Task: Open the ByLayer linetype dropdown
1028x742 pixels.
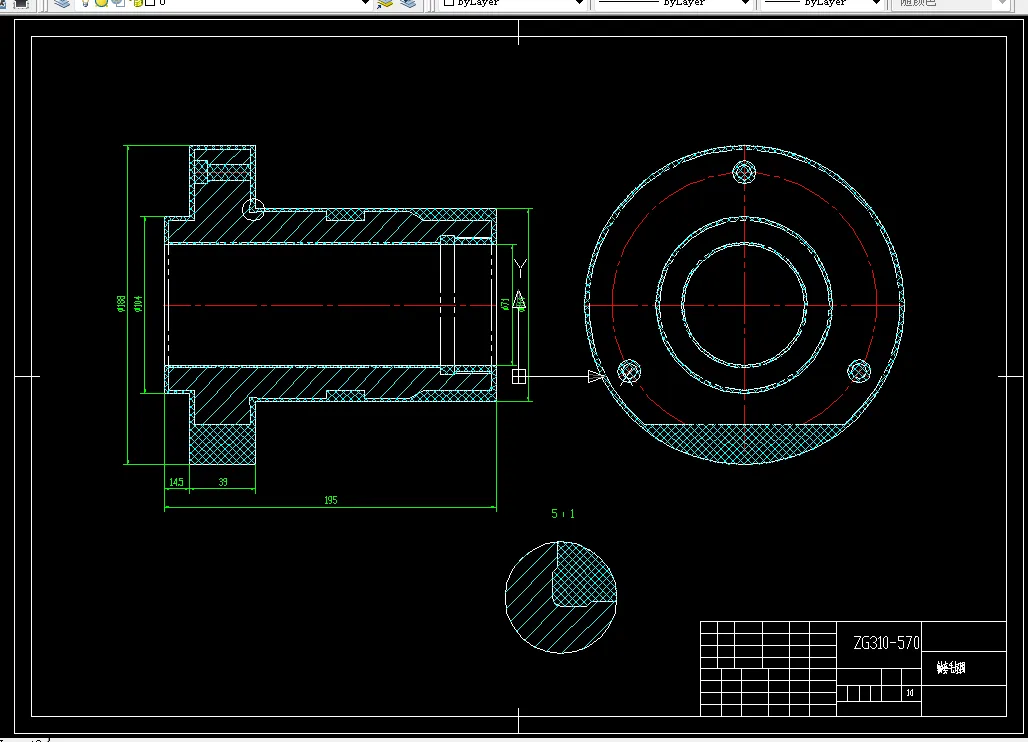Action: [x=745, y=3]
